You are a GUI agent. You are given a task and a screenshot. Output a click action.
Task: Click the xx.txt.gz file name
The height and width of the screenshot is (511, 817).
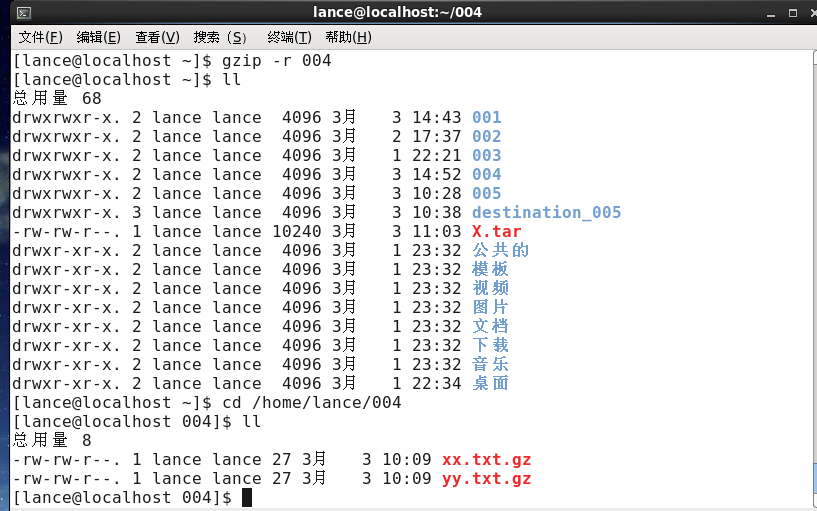tap(487, 460)
